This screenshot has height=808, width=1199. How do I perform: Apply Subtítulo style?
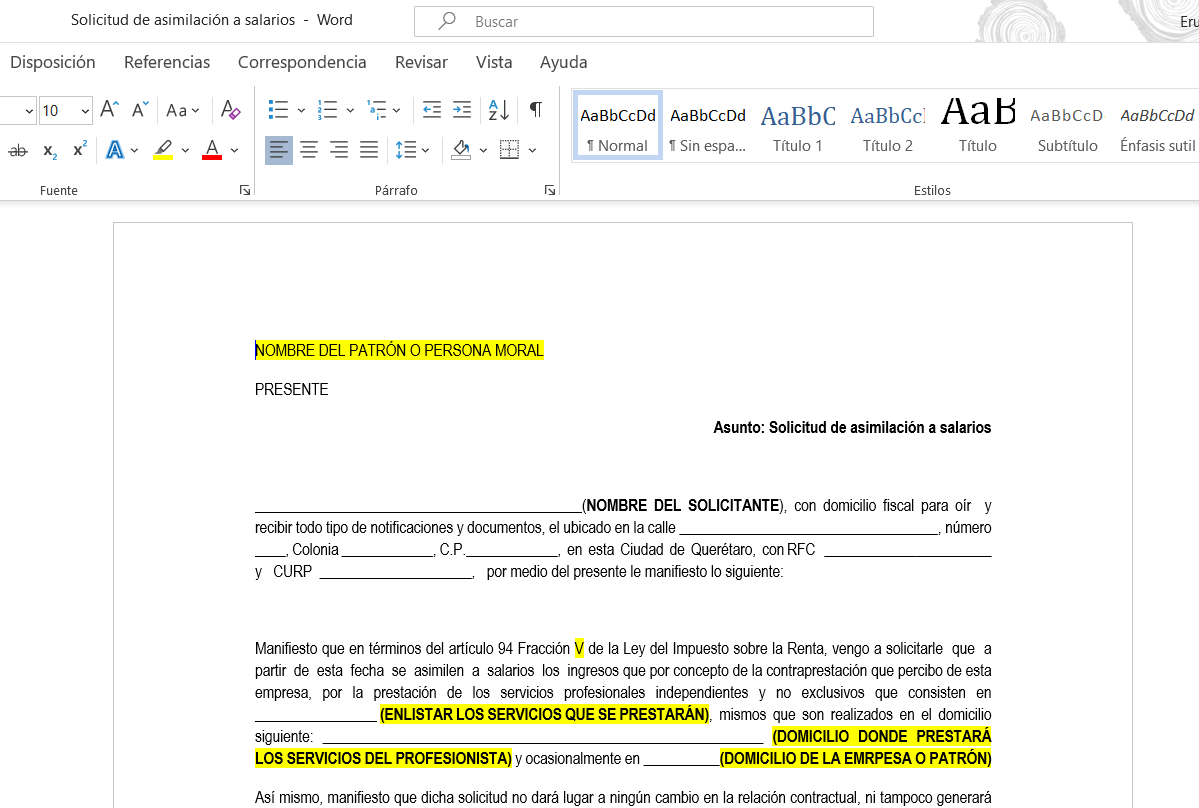click(1067, 126)
